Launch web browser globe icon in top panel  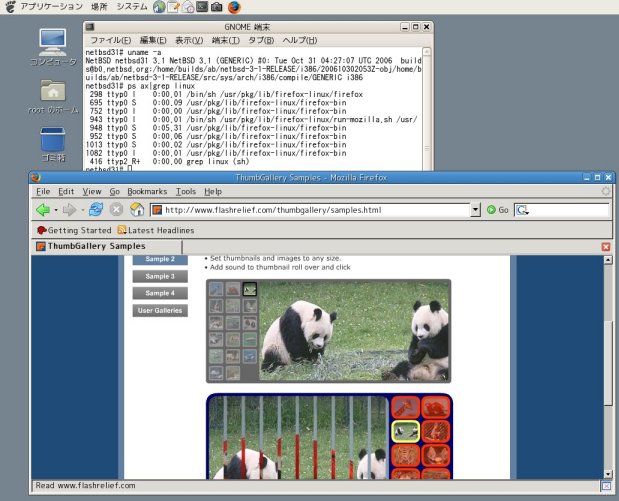click(159, 7)
